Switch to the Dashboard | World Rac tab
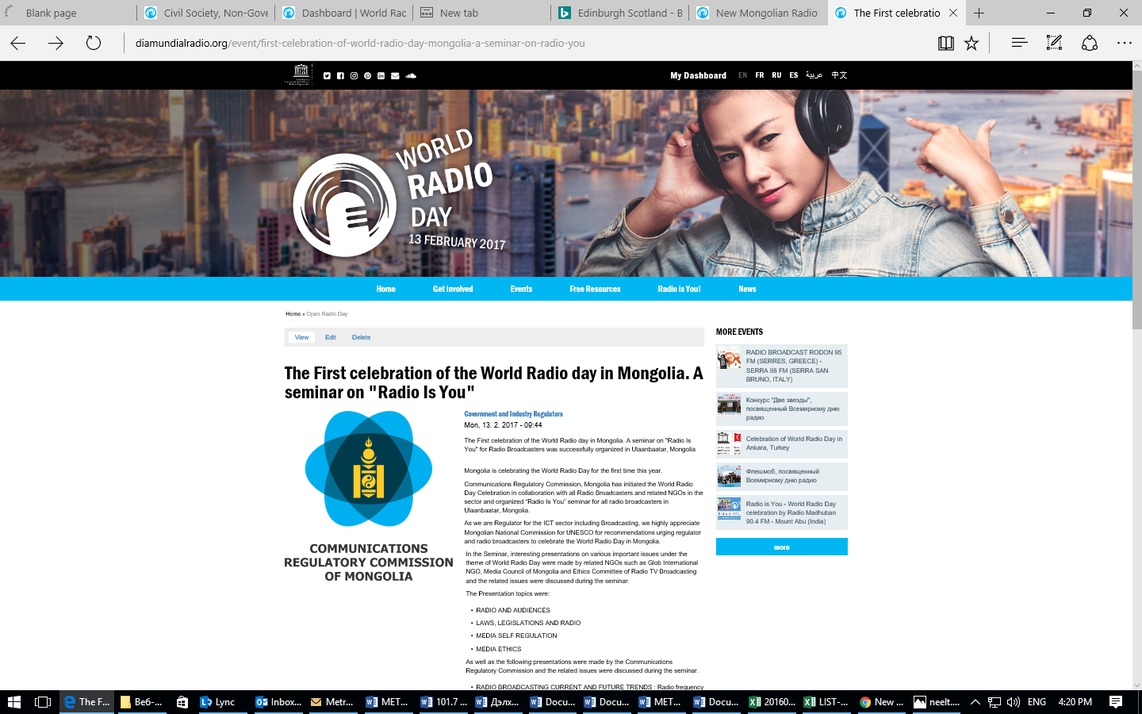Viewport: 1142px width, 714px height. click(344, 13)
